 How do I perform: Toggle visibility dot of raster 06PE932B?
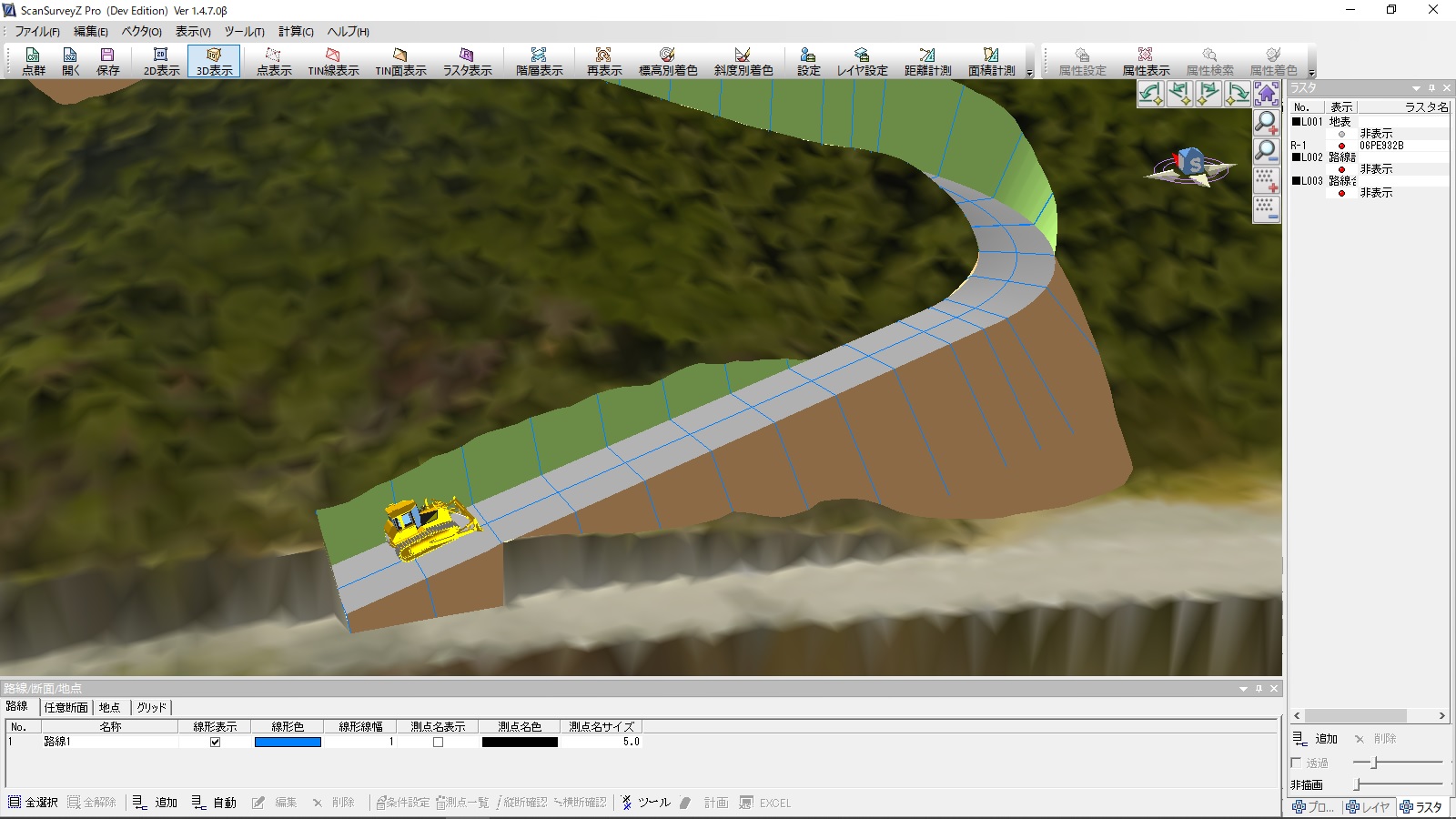[1341, 146]
